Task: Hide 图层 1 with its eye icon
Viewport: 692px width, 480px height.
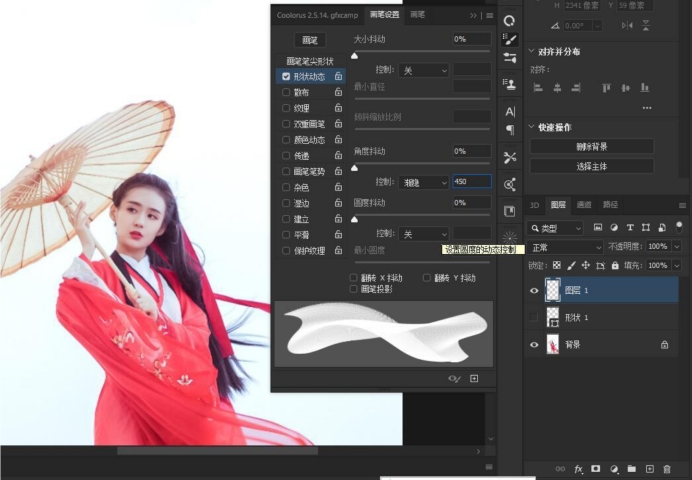Action: [x=534, y=290]
